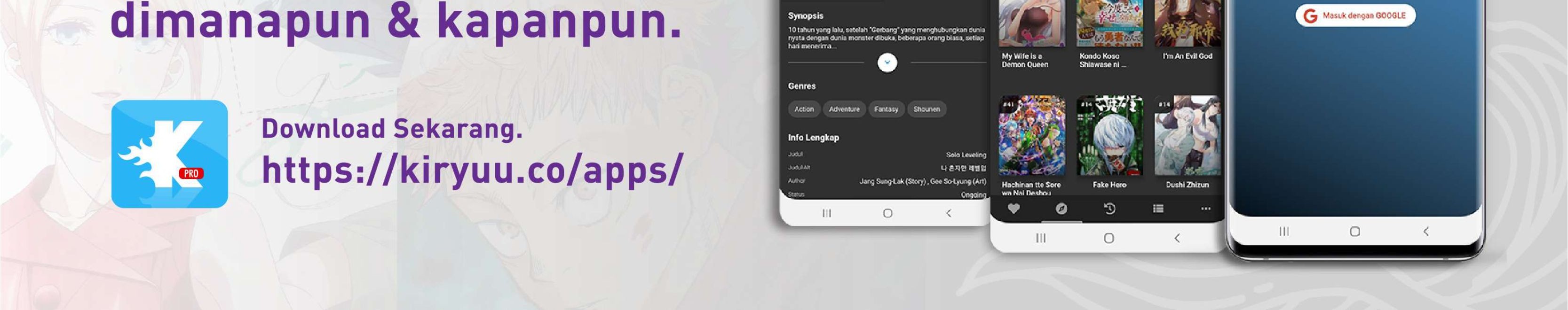Open I'm An Evil God cover
This screenshot has width=1568, height=310.
[1187, 23]
